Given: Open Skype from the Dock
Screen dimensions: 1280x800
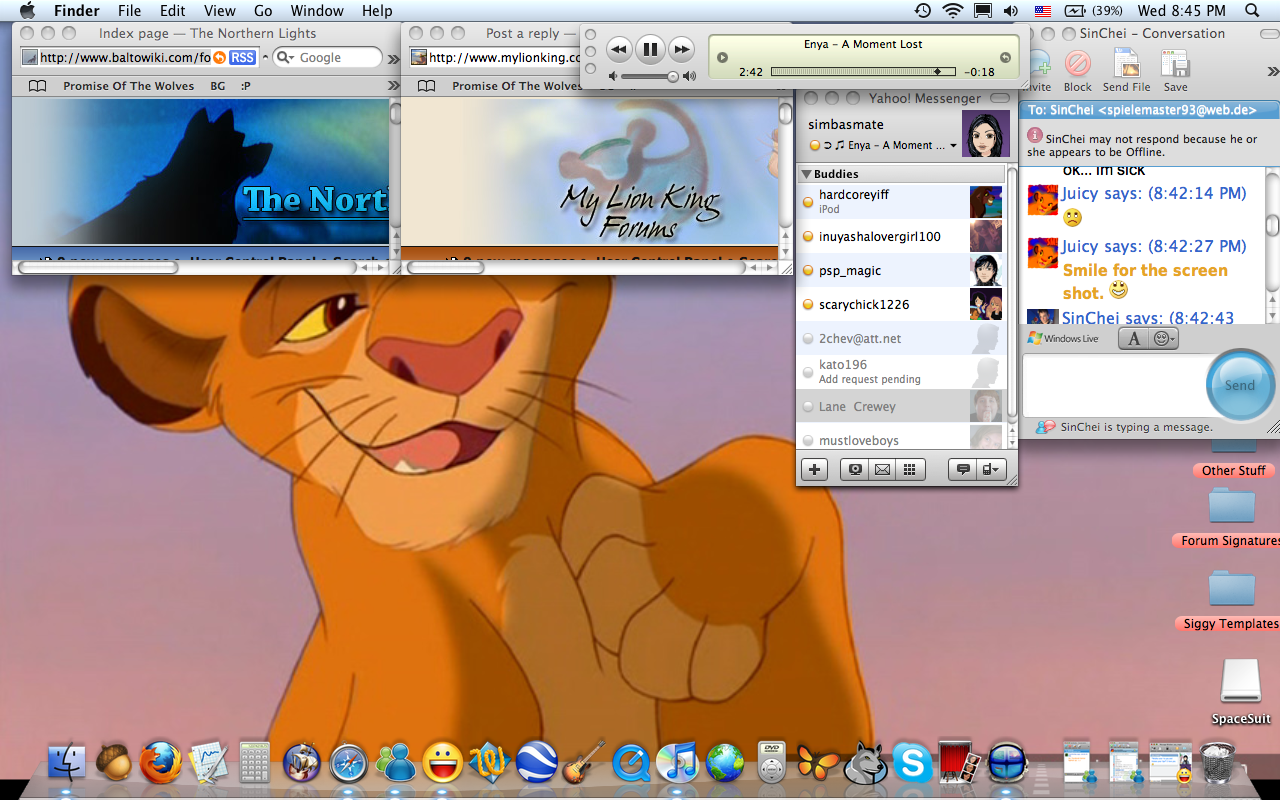Looking at the screenshot, I should (x=912, y=764).
